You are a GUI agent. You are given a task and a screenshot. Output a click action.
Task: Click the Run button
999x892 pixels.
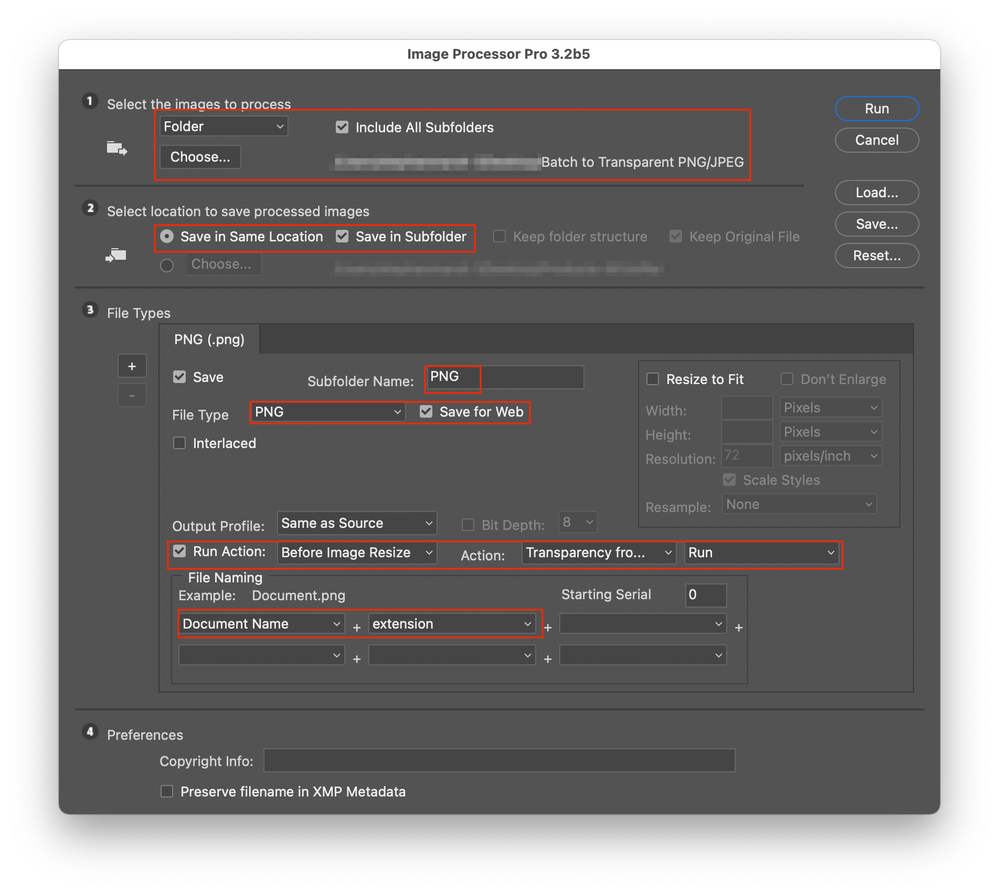[877, 108]
